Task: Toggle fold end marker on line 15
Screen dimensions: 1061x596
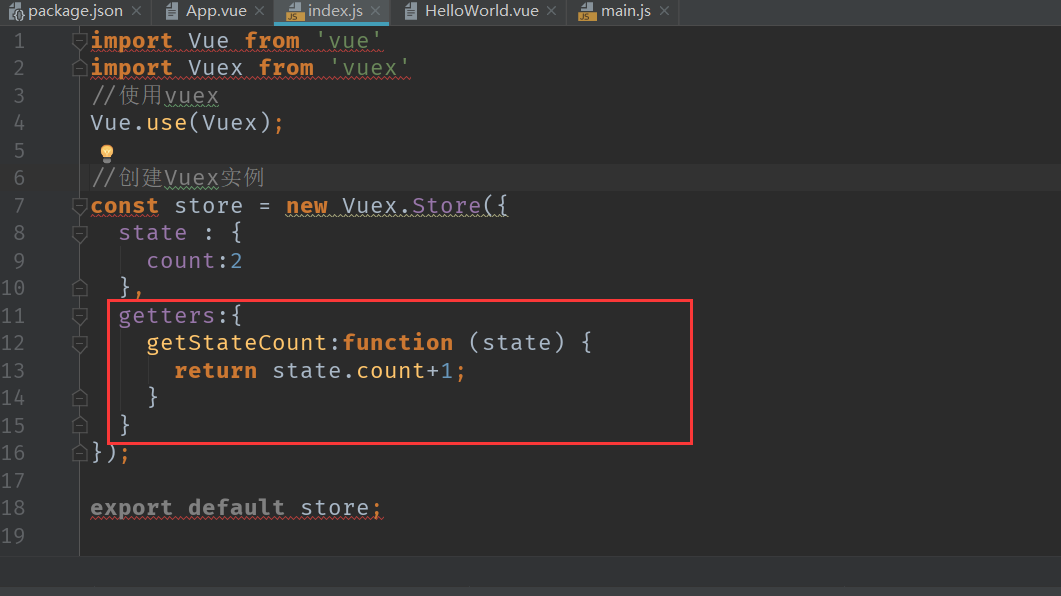Action: [79, 426]
